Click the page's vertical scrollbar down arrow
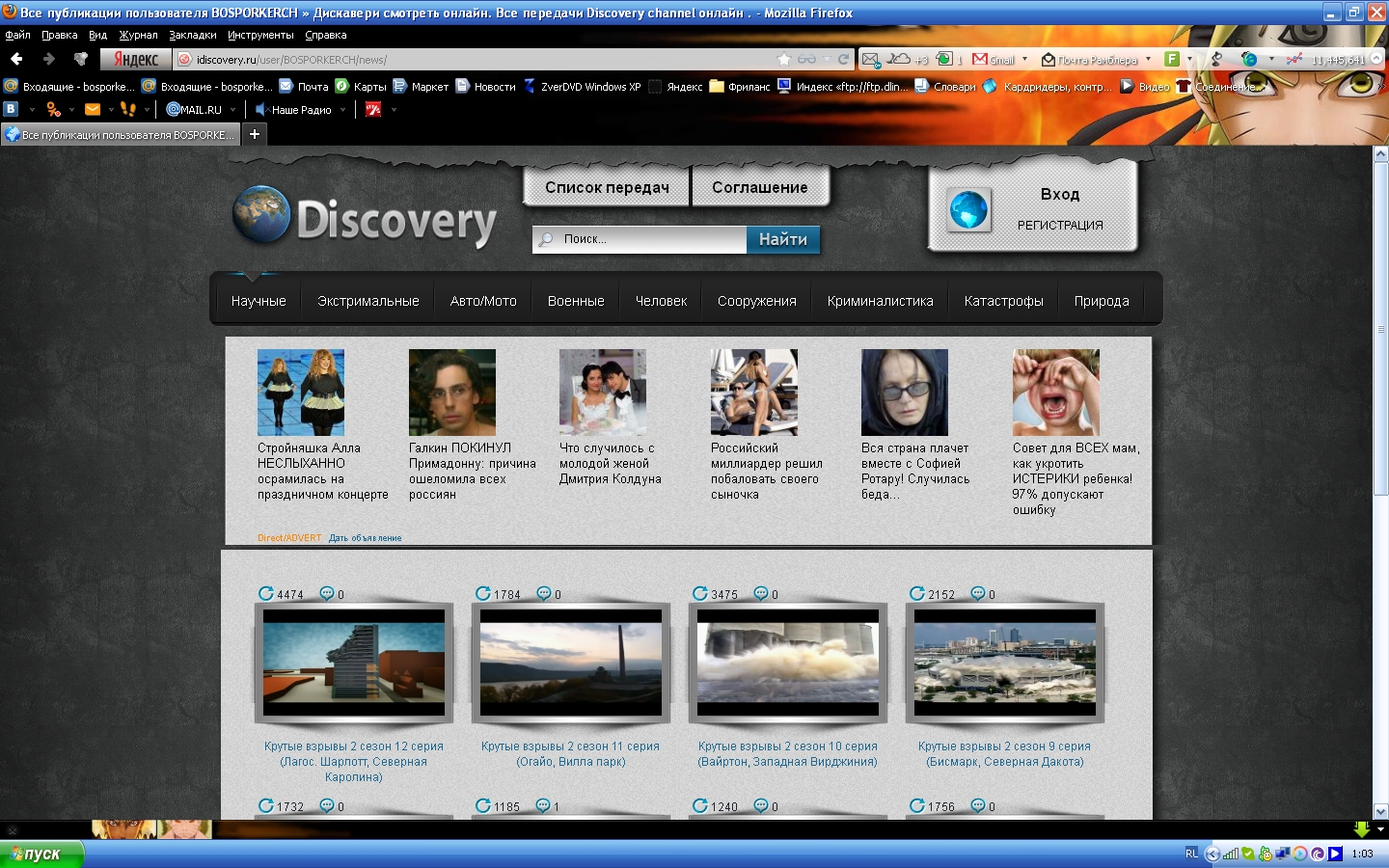 tap(1380, 811)
